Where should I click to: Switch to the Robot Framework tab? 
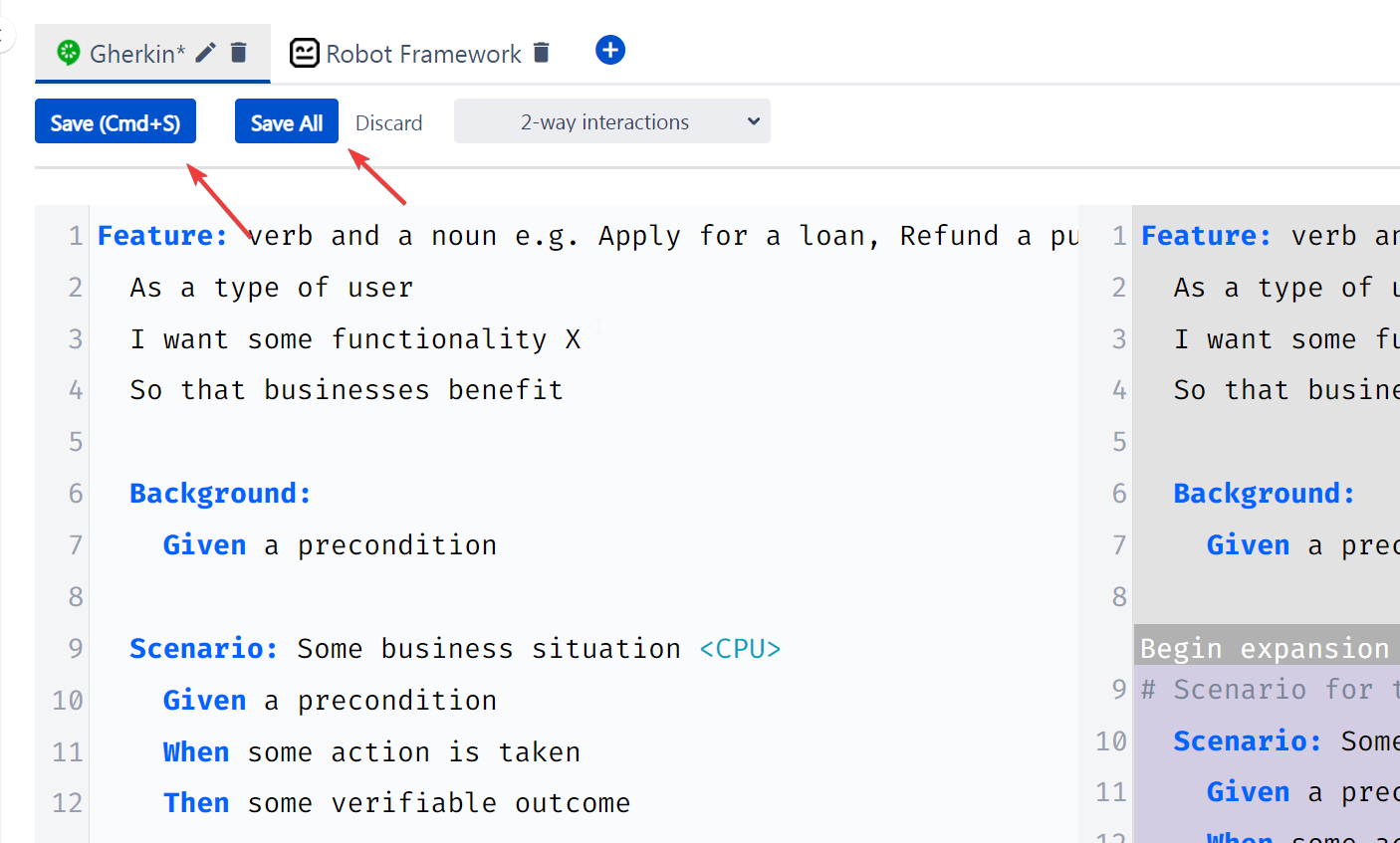(x=423, y=54)
